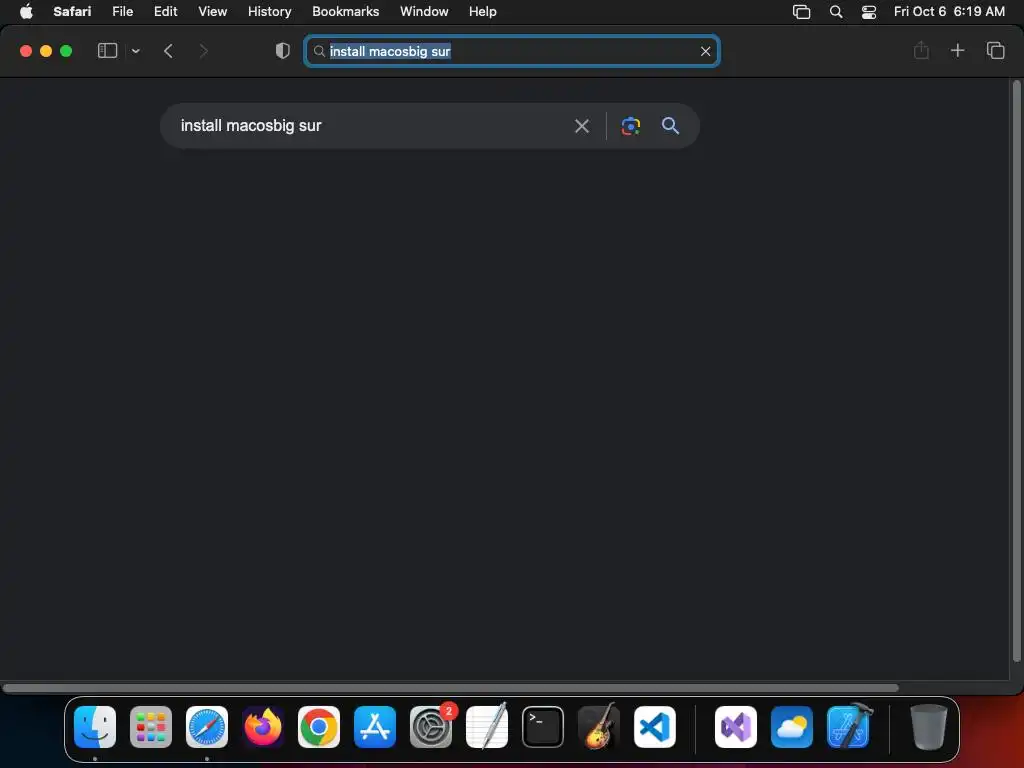Clear the address bar with its X
This screenshot has height=768, width=1024.
pyautogui.click(x=705, y=51)
